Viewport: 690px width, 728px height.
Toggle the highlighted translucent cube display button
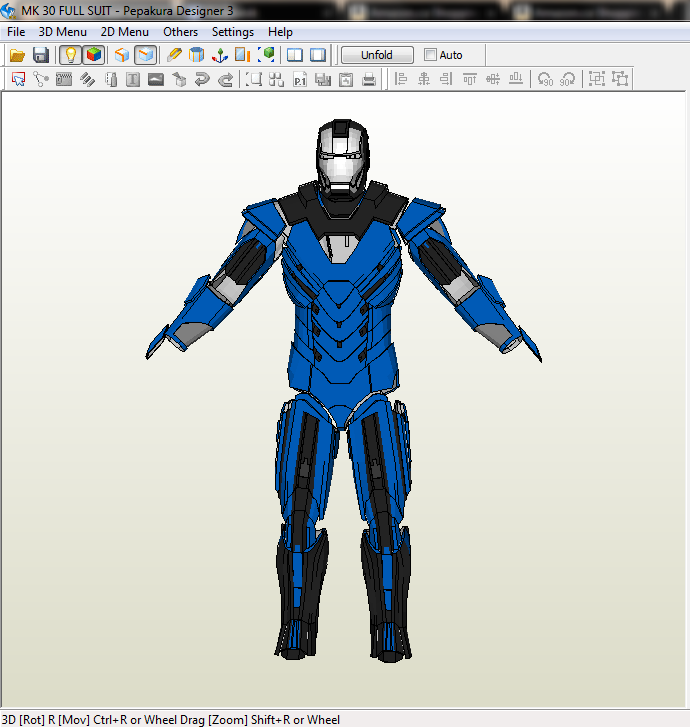145,55
